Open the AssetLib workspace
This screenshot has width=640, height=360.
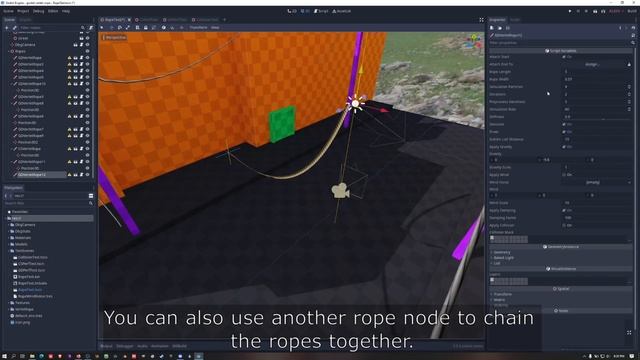click(342, 11)
